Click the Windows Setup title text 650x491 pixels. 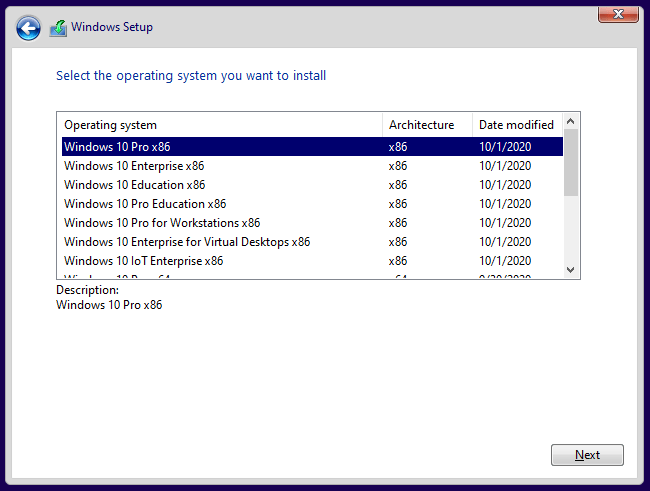[x=112, y=28]
